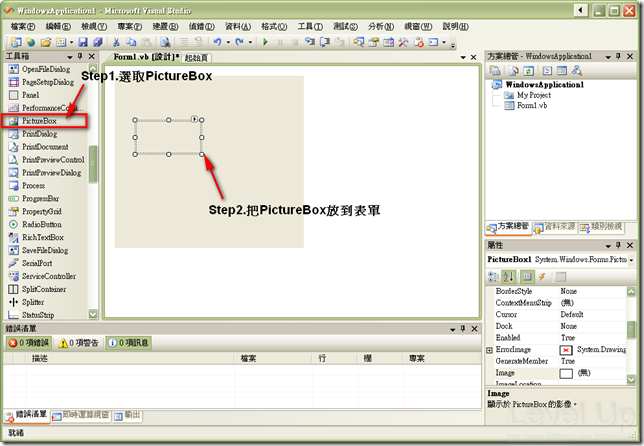This screenshot has width=644, height=446.
Task: Select PictureBox control in the toolbox
Action: (x=44, y=121)
